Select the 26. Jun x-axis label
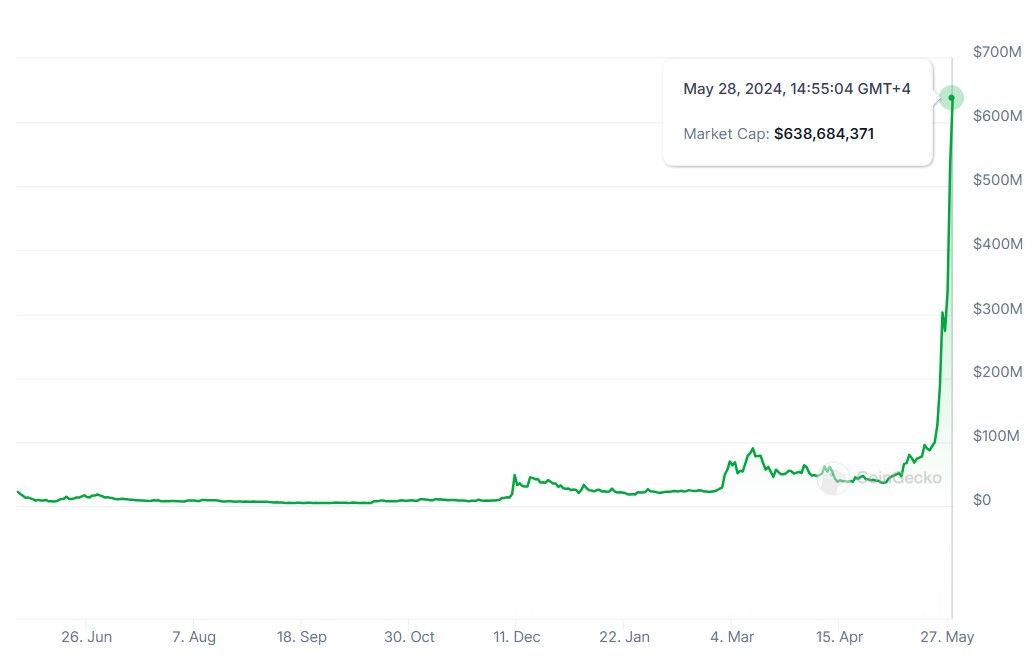1033x663 pixels. click(86, 637)
